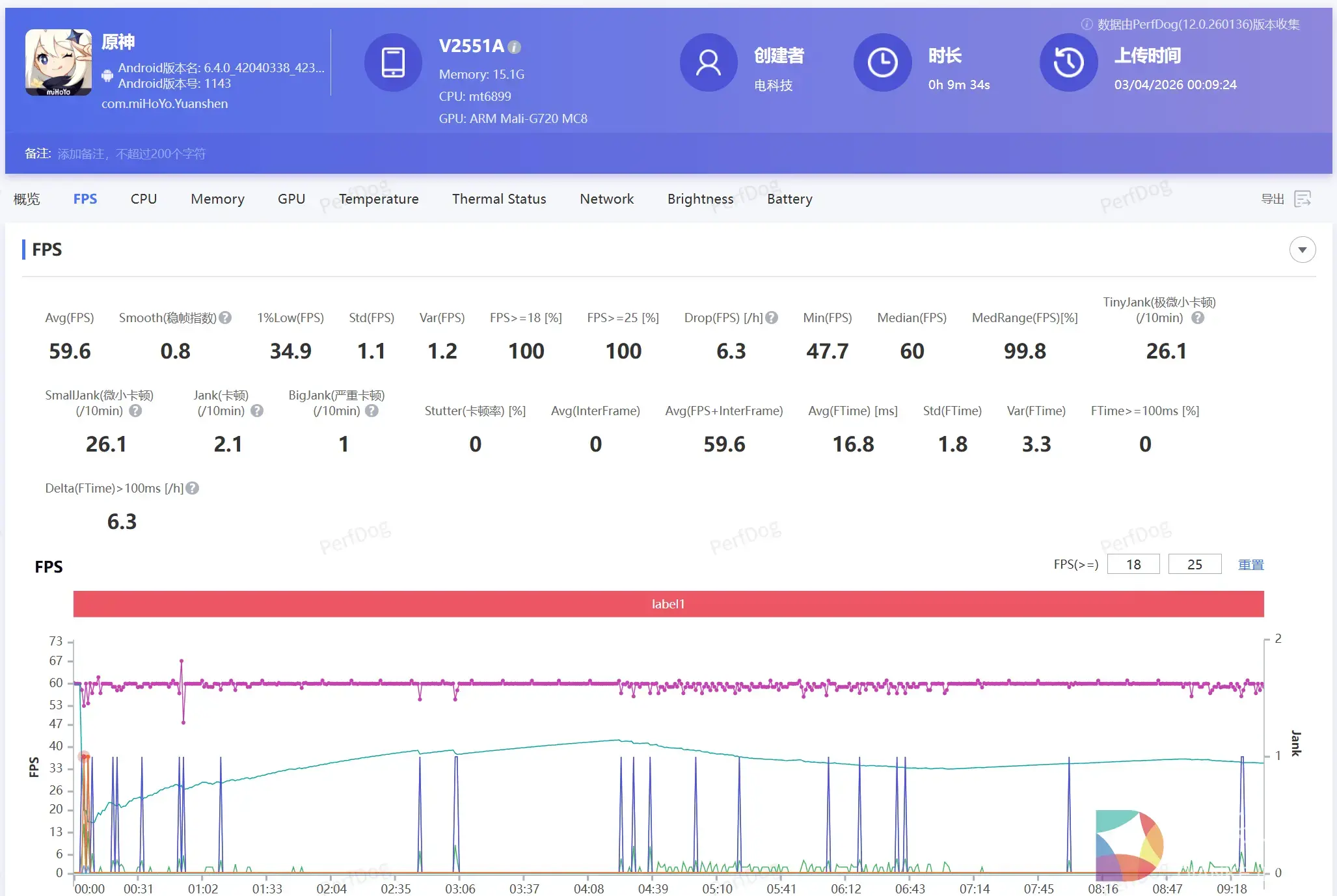
Task: Click the Drop(FPS) help question icon
Action: pyautogui.click(x=772, y=318)
